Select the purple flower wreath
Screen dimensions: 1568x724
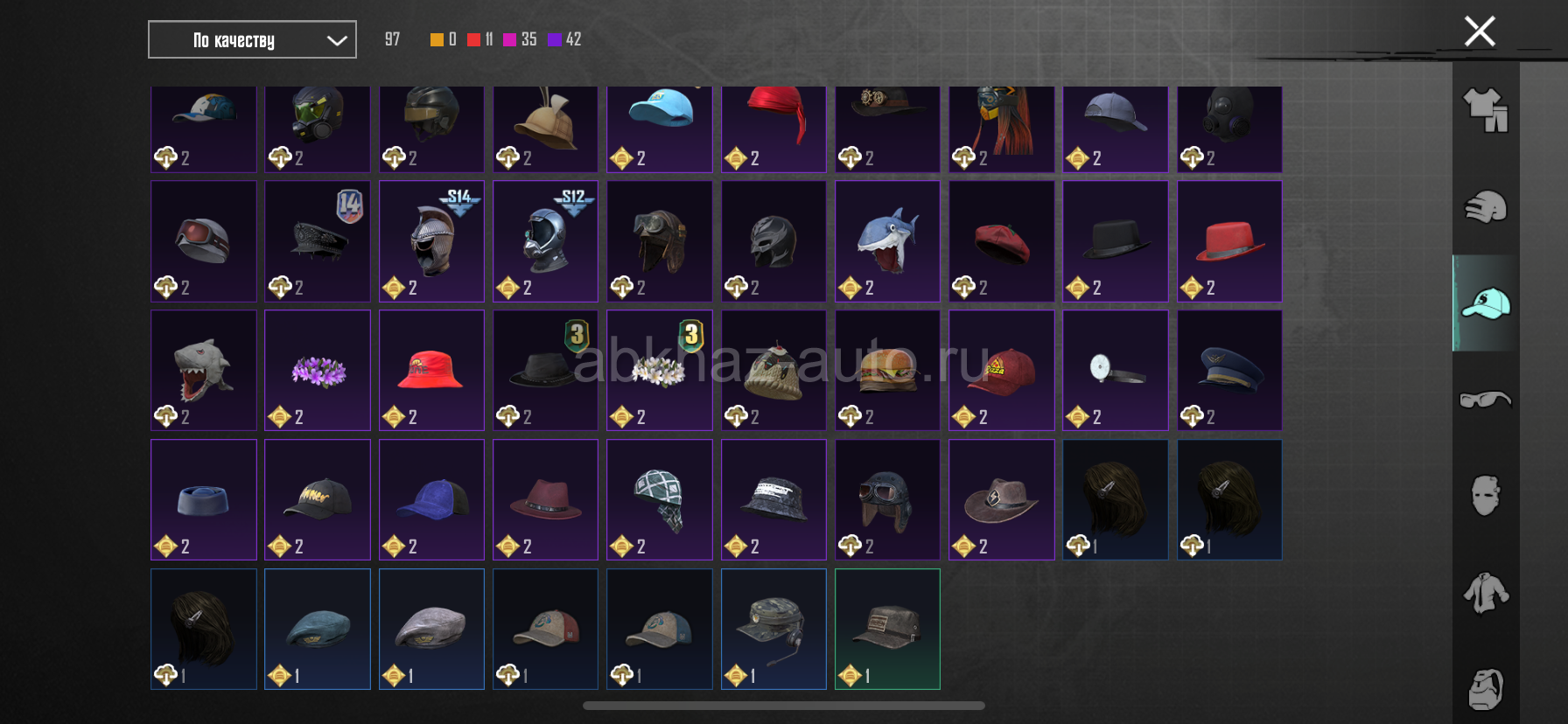(x=318, y=371)
